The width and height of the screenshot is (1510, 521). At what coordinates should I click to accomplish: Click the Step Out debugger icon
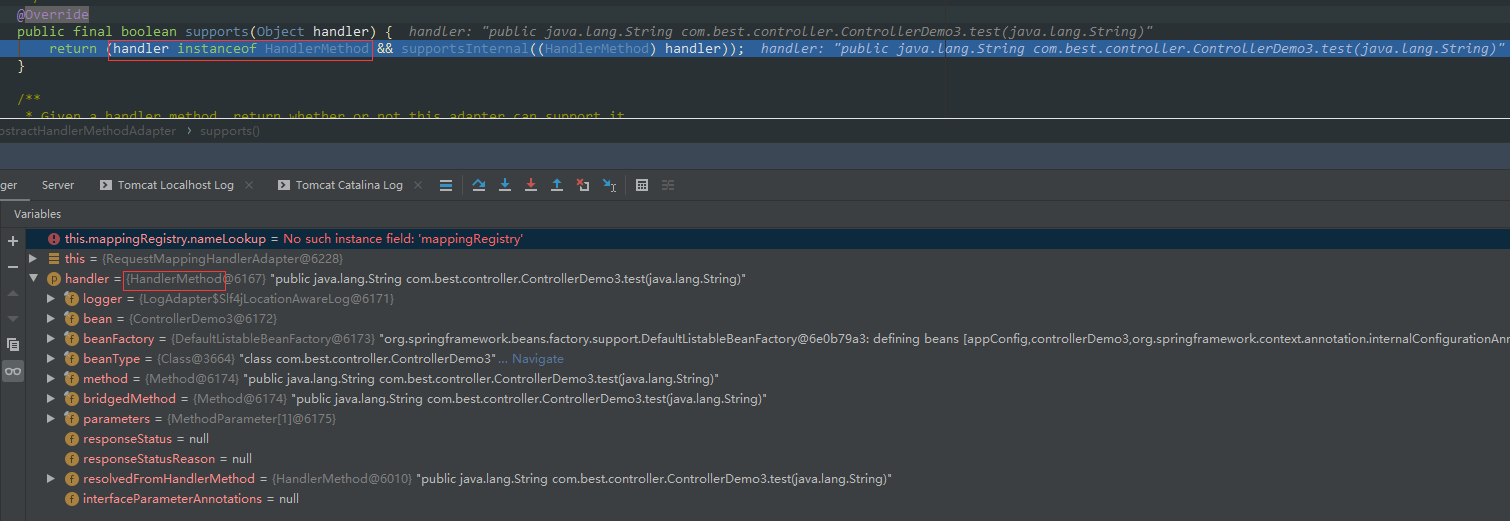[x=557, y=185]
